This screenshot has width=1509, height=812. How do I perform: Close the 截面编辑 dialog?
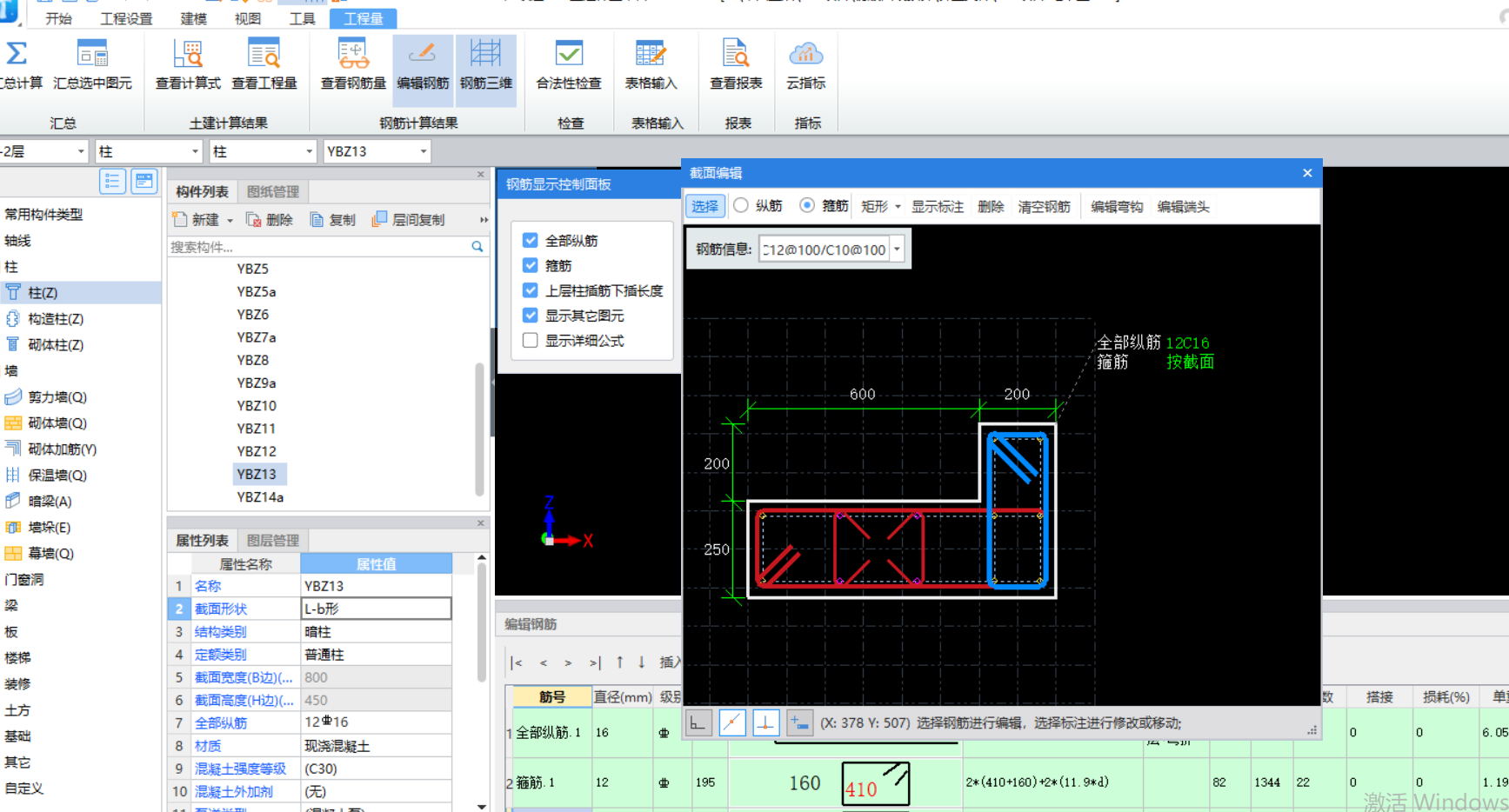click(1307, 173)
